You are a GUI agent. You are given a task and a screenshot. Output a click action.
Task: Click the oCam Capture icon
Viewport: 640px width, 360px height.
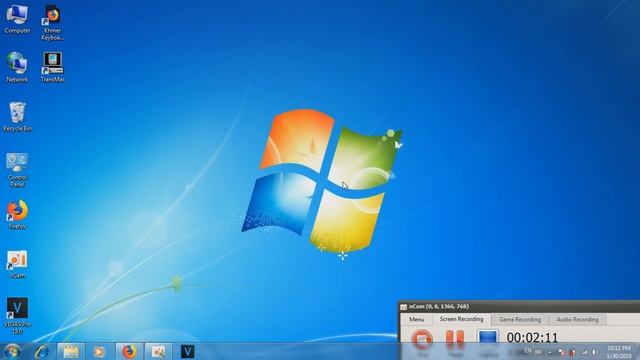click(x=488, y=337)
